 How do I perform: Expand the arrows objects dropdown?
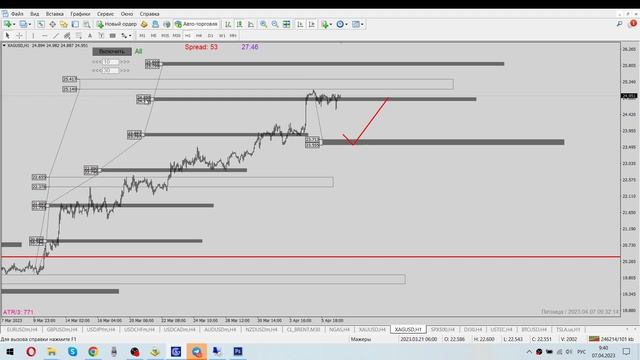pos(130,36)
